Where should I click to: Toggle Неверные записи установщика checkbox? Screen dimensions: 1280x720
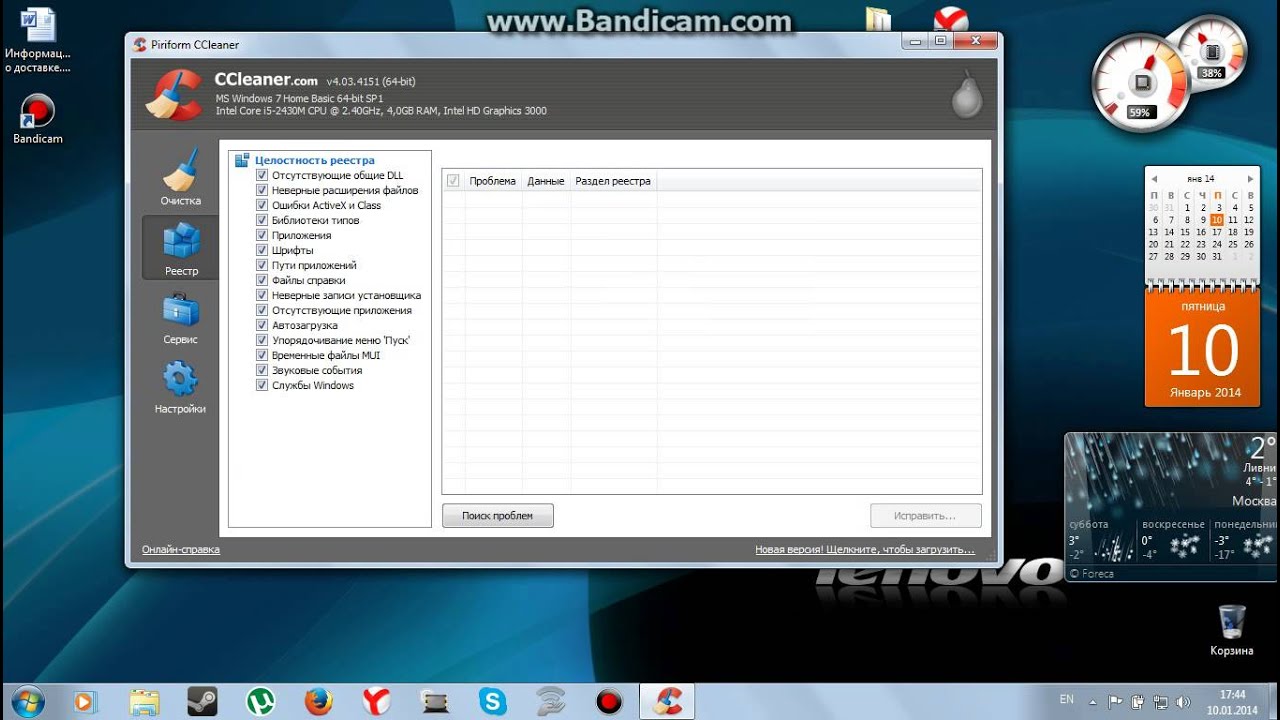(x=262, y=295)
